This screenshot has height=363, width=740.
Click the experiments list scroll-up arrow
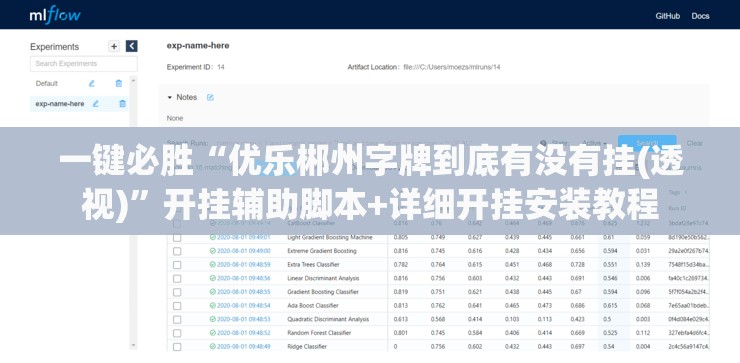[x=133, y=81]
